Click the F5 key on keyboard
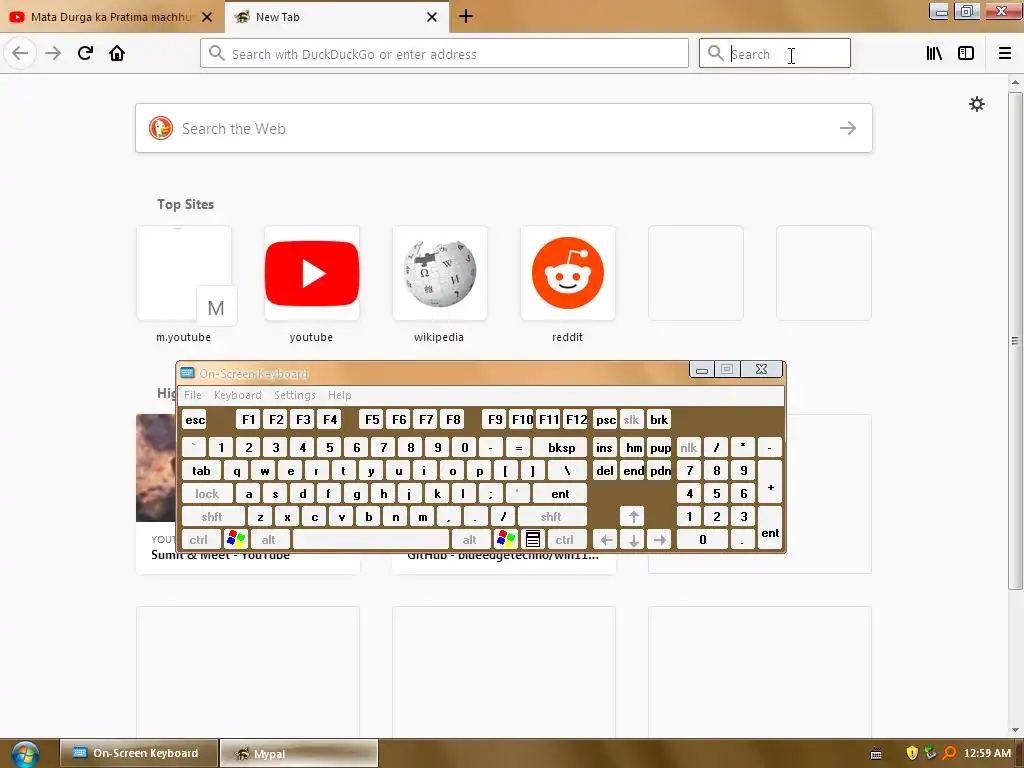 pos(372,419)
